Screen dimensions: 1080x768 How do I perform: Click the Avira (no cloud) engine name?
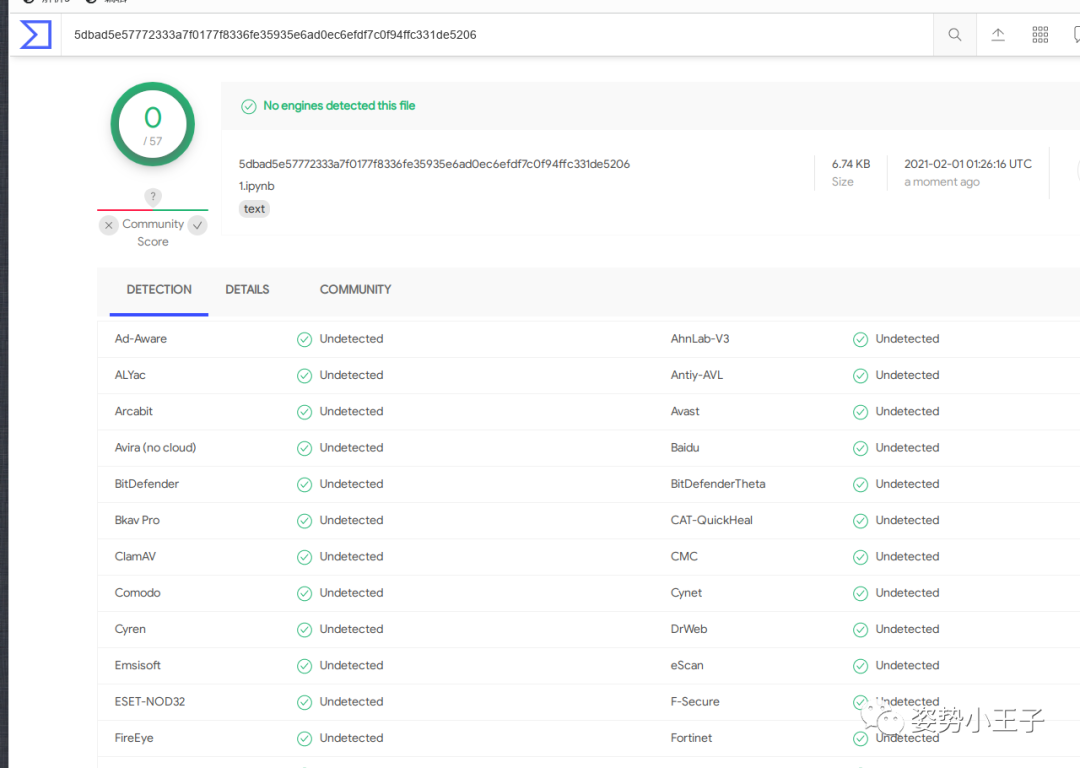155,448
